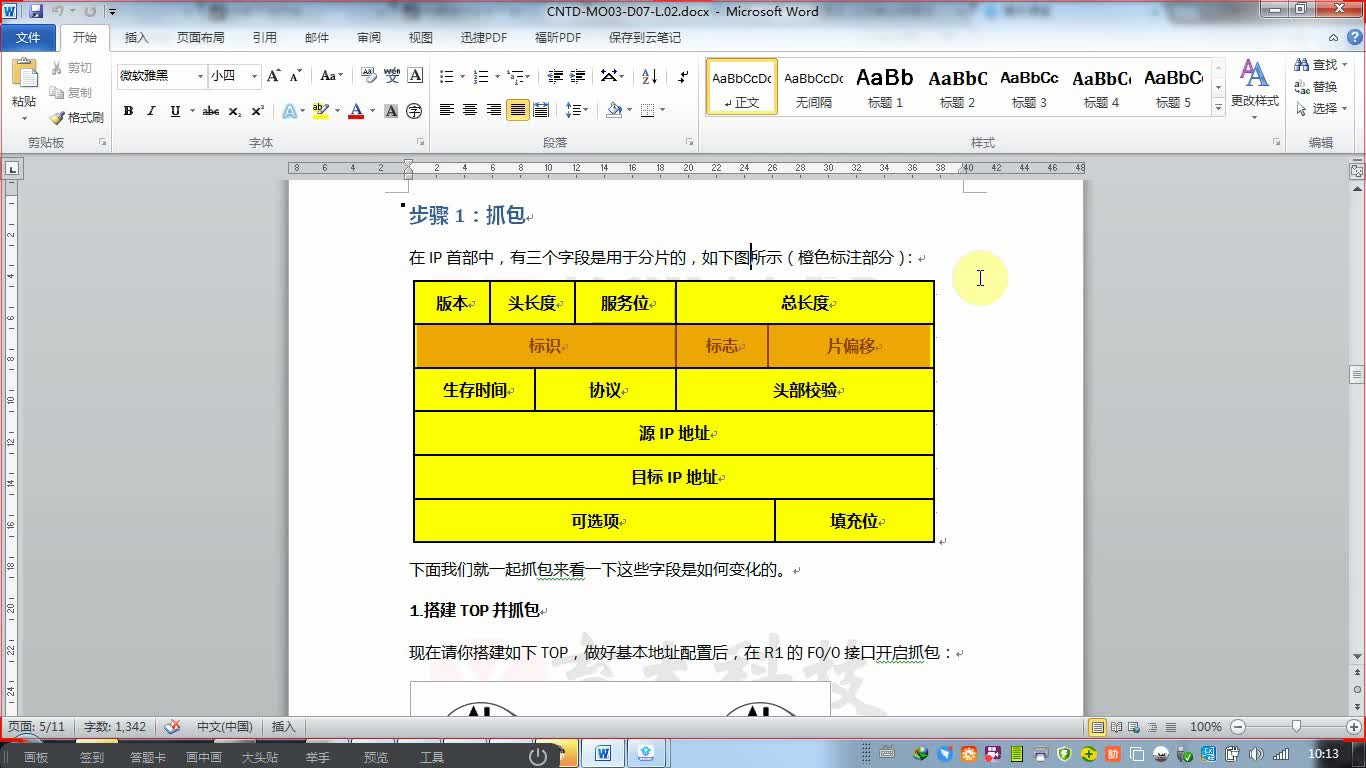This screenshot has width=1366, height=768.
Task: Click the spelling check status icon
Action: click(x=172, y=727)
